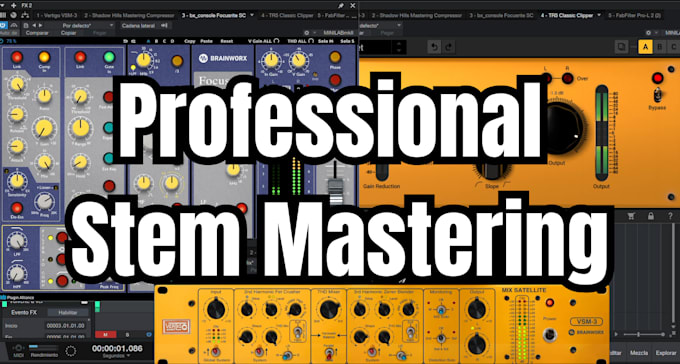This screenshot has width=680, height=364.
Task: Click the Input knob on VSM-3
Action: coord(216,309)
